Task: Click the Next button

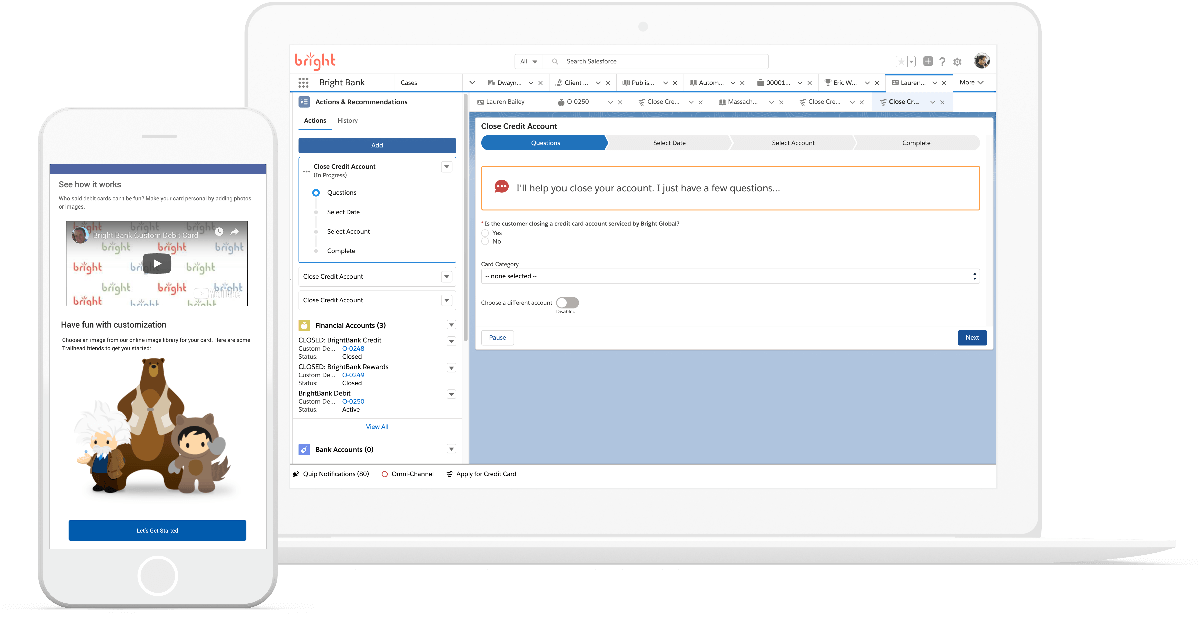Action: pyautogui.click(x=971, y=338)
